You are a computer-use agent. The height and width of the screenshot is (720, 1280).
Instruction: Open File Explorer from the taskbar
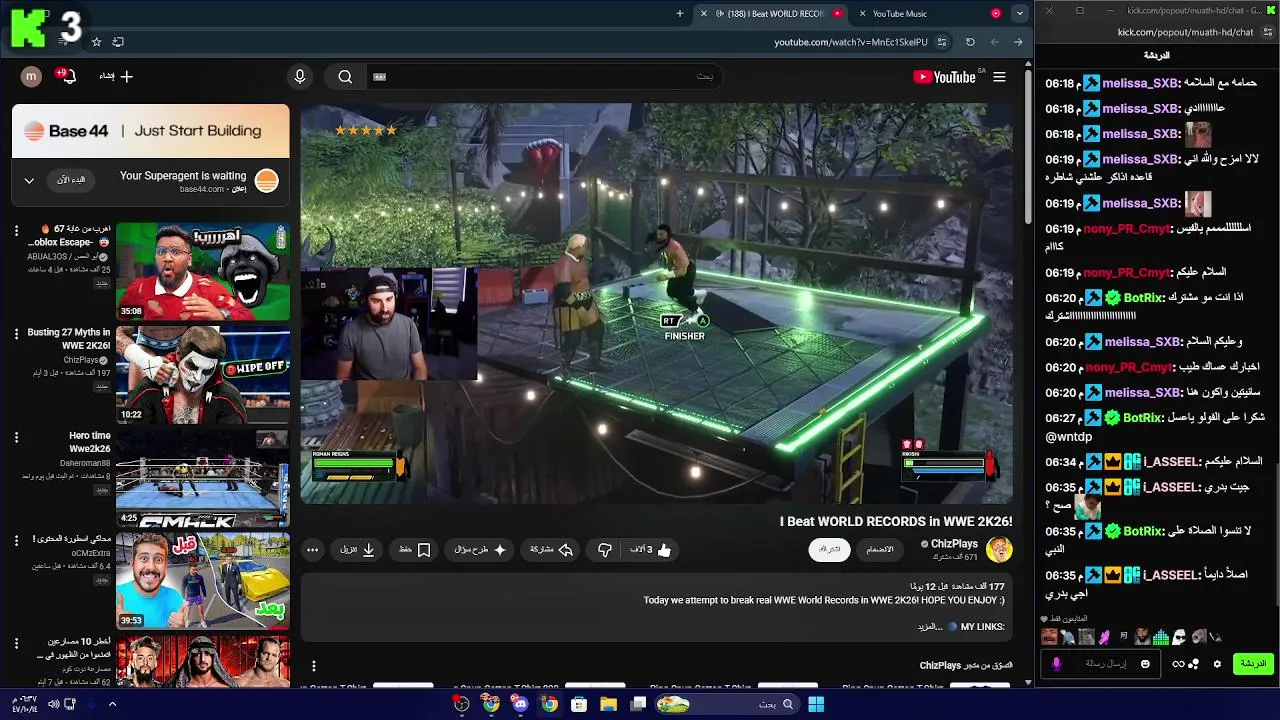[x=608, y=704]
